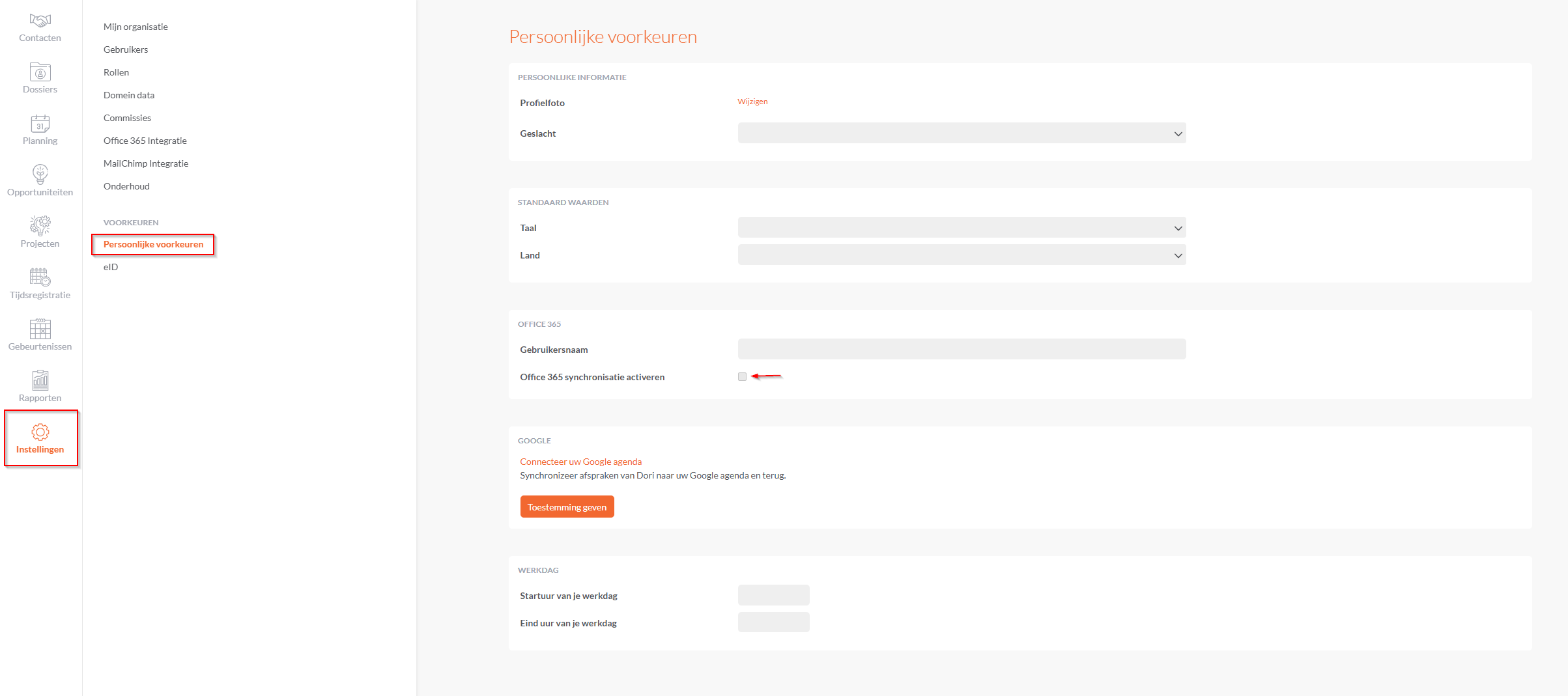Open the Dossiers folder icon
This screenshot has width=1568, height=696.
[40, 72]
